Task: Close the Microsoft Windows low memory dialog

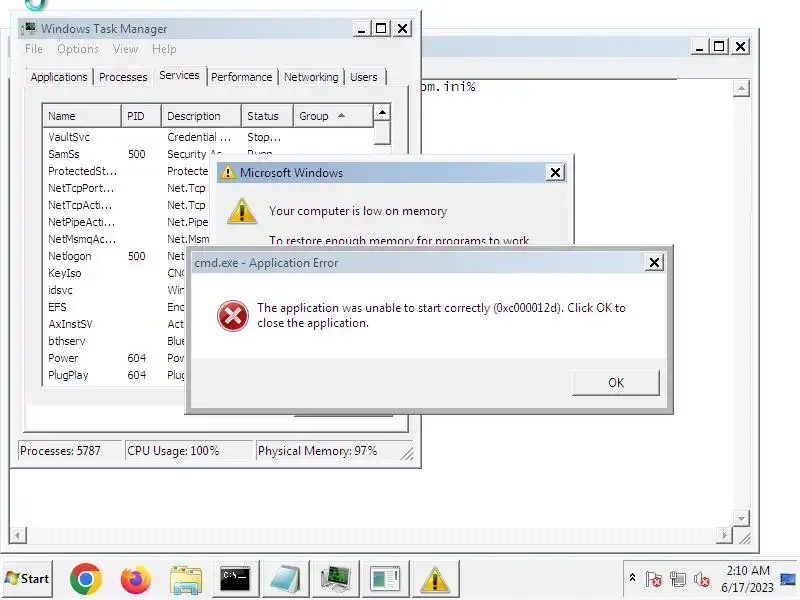Action: click(555, 172)
